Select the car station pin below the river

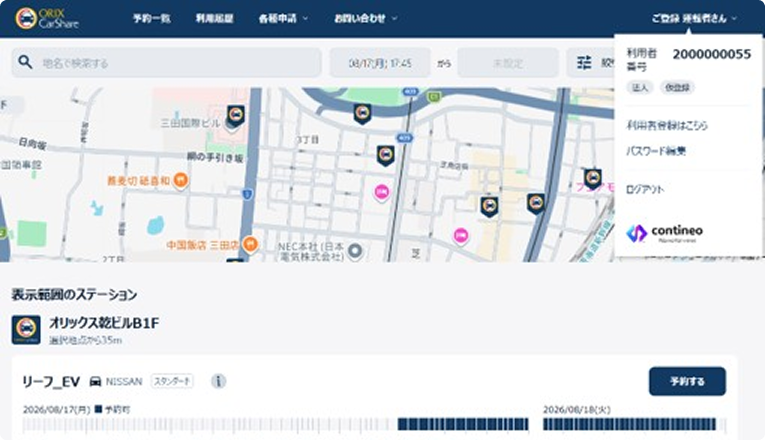click(x=362, y=114)
